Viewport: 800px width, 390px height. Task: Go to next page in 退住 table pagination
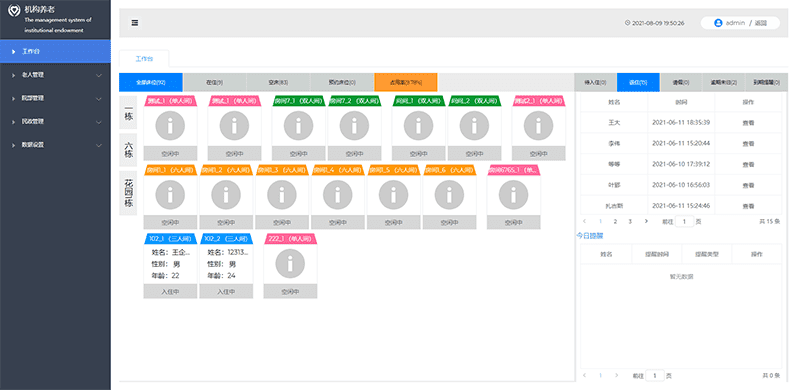tap(646, 221)
